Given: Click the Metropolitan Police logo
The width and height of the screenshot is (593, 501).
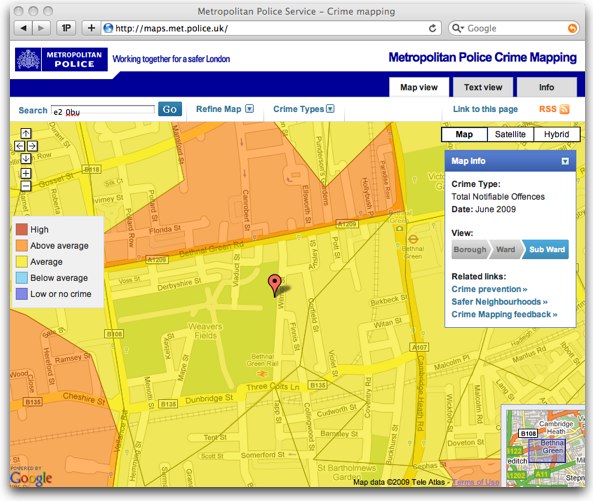Looking at the screenshot, I should [61, 59].
